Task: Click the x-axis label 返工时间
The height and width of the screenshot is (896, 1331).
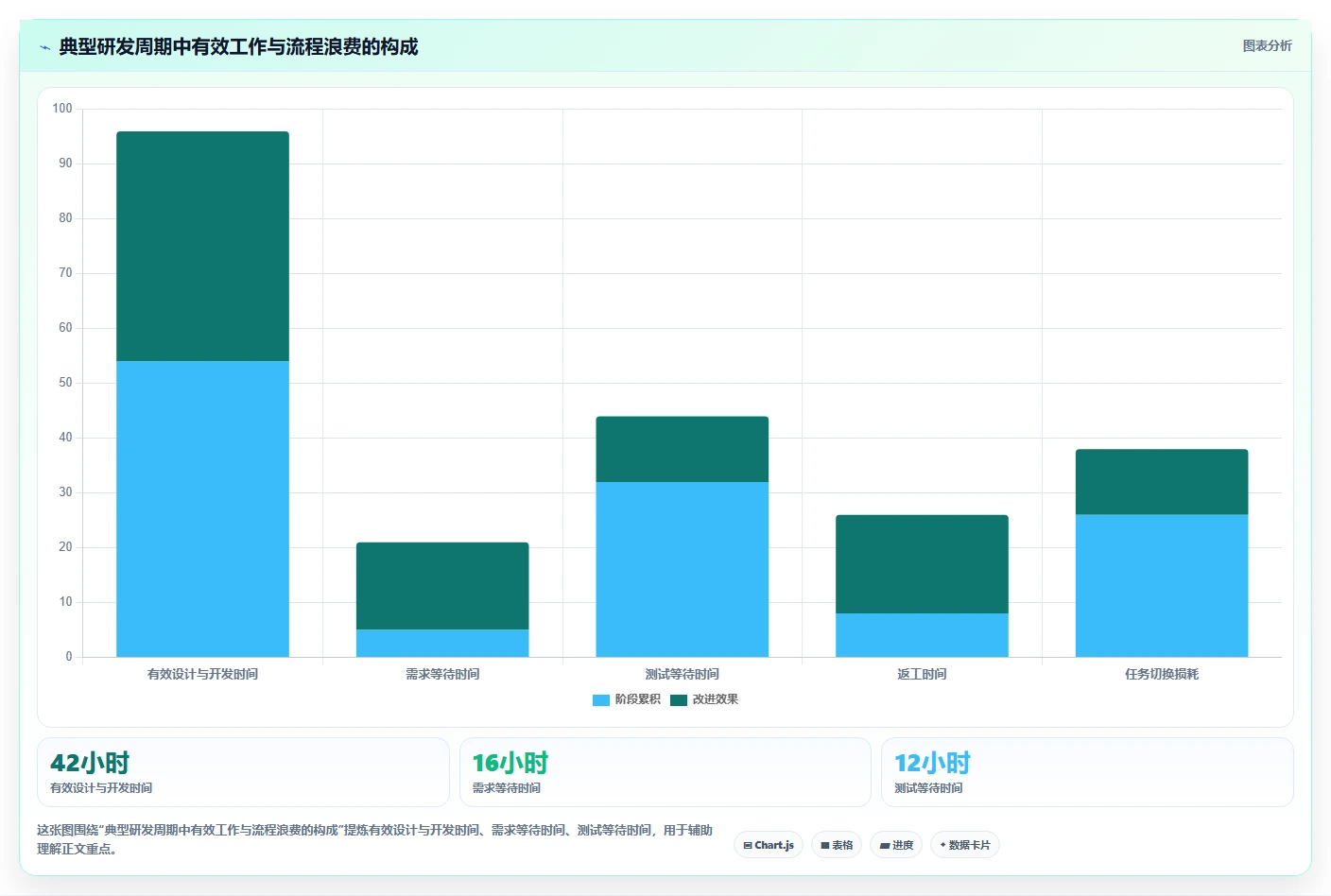Action: click(x=922, y=674)
